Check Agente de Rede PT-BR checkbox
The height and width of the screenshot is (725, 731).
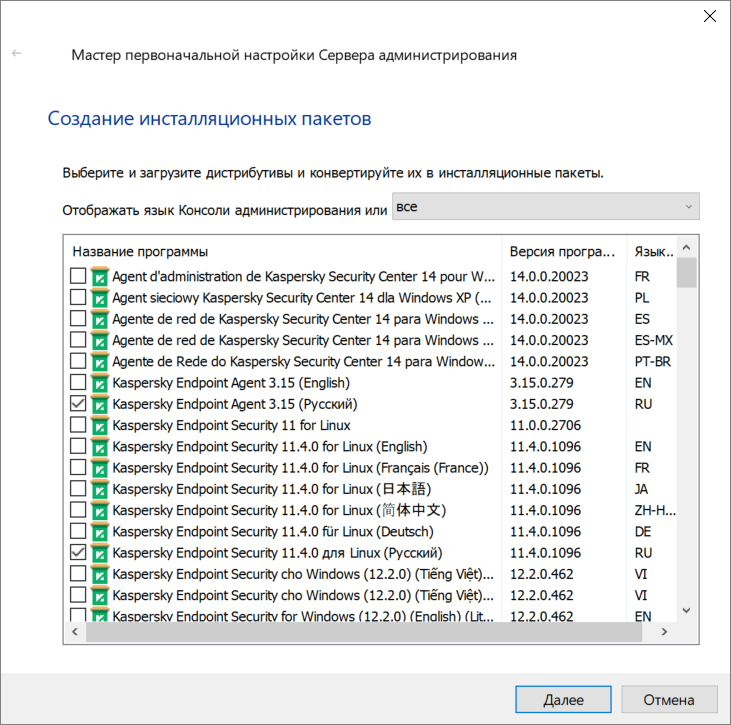78,361
